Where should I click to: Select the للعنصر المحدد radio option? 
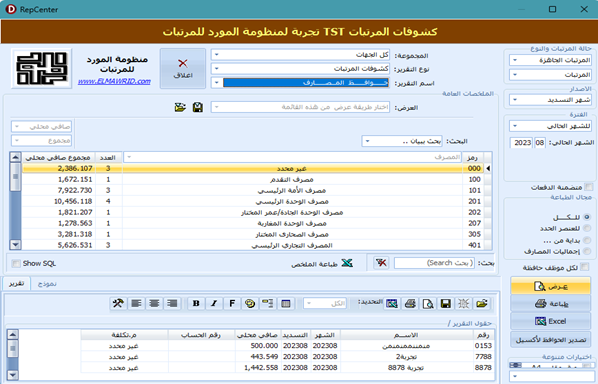tap(587, 228)
